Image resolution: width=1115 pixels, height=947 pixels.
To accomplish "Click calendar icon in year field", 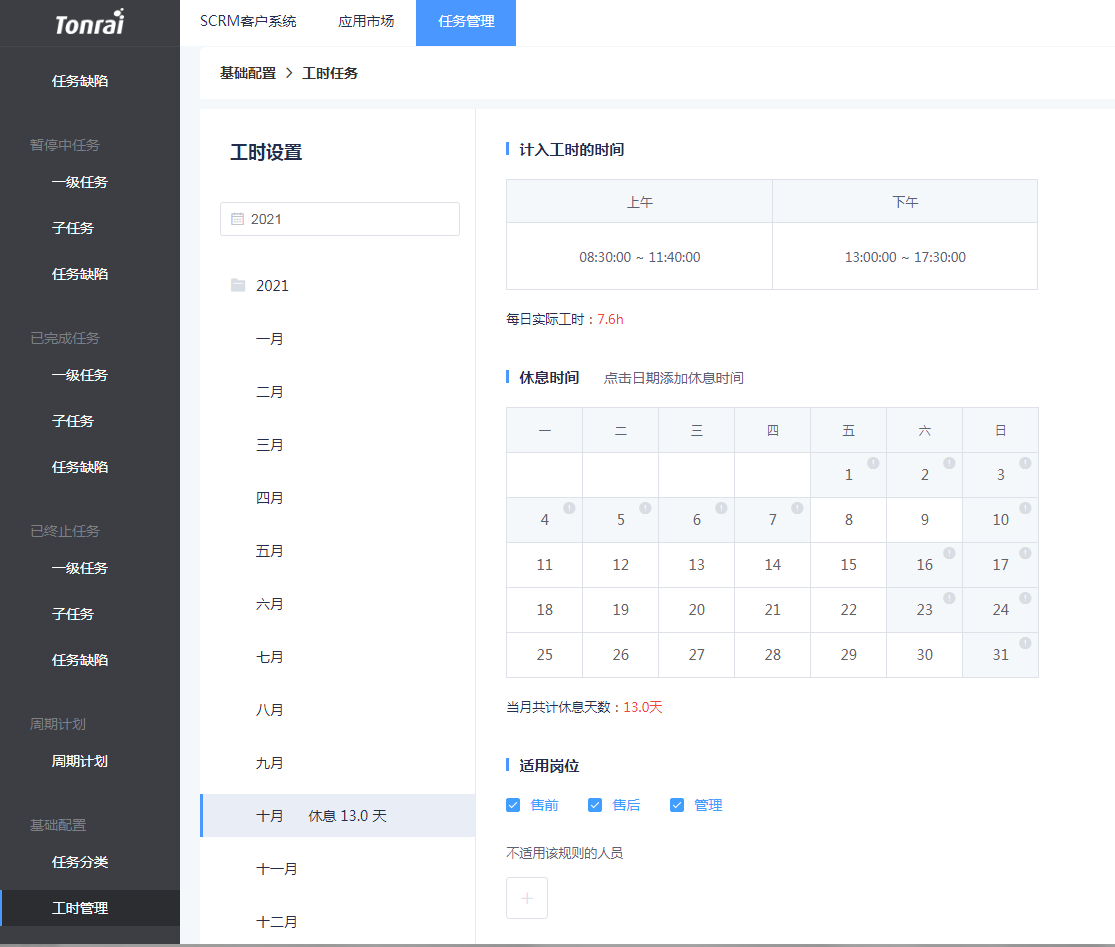I will (238, 219).
